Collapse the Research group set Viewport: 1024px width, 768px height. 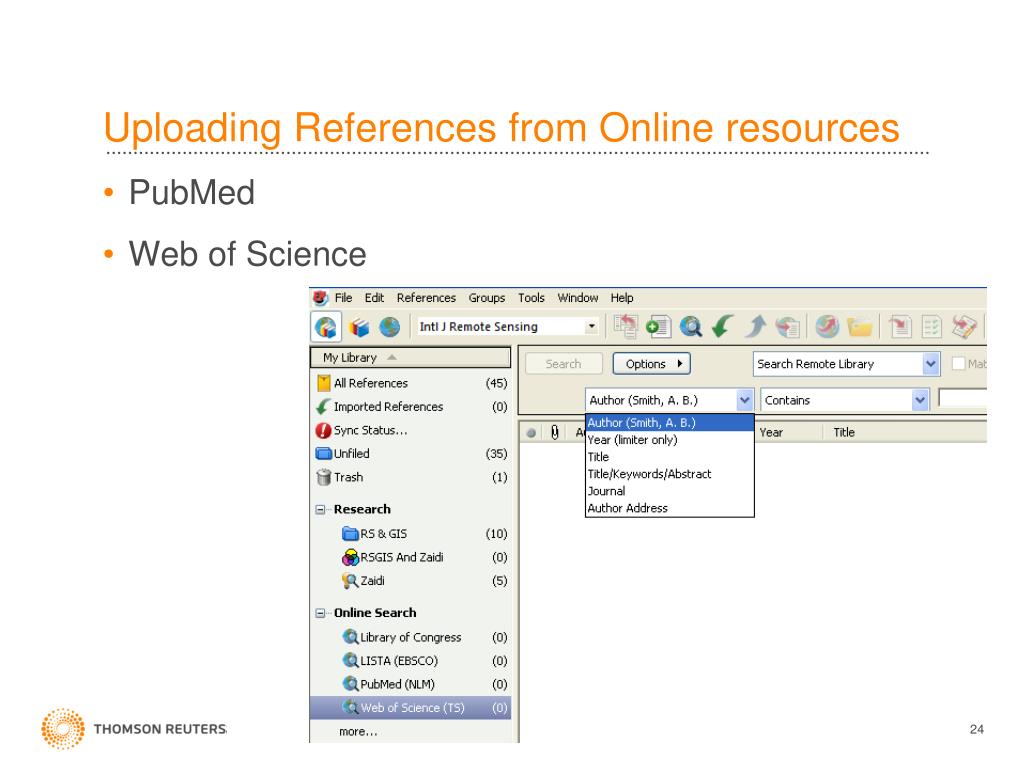click(x=320, y=509)
